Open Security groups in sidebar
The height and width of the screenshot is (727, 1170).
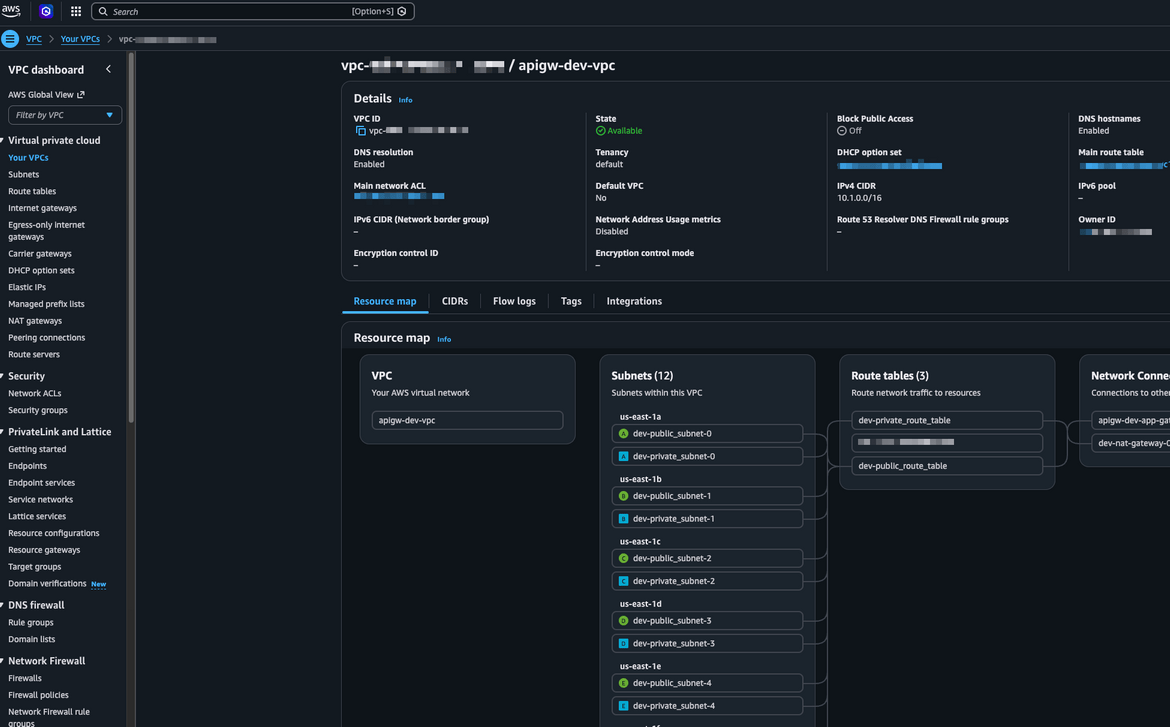point(38,411)
